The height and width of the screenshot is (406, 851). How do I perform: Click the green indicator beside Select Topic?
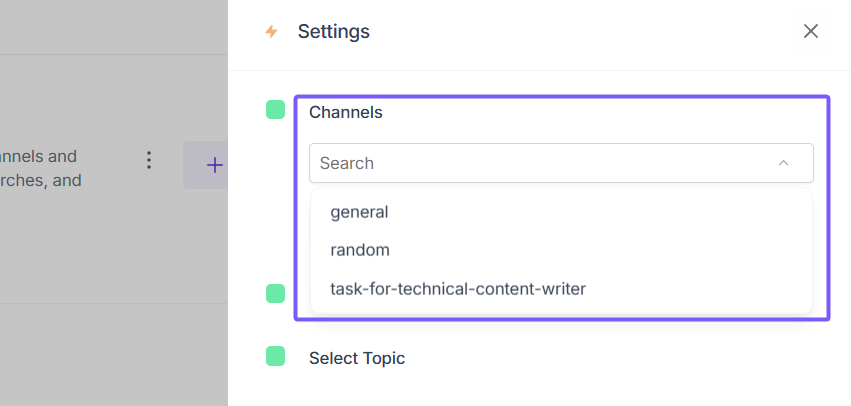275,357
